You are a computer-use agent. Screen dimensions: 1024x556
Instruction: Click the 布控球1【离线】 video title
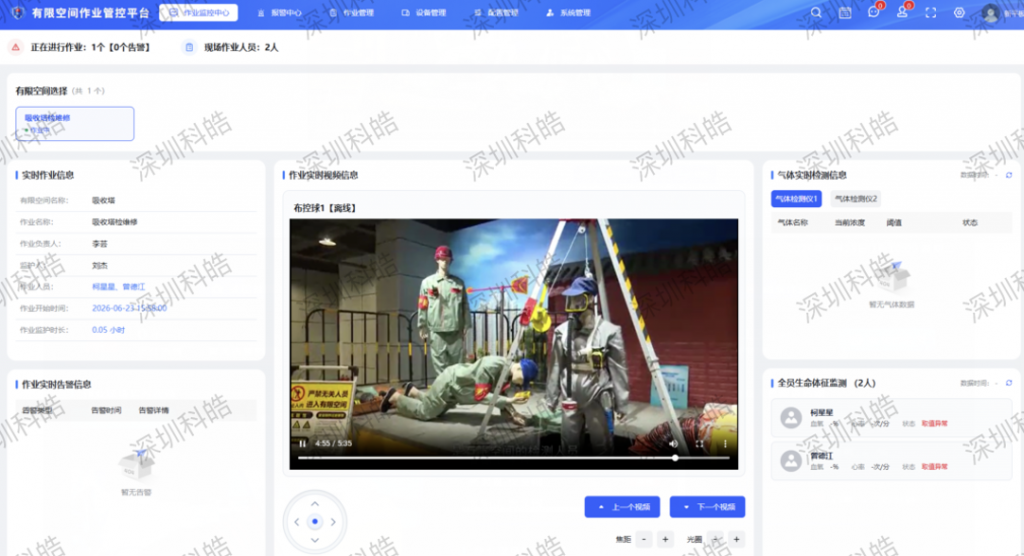pos(325,208)
